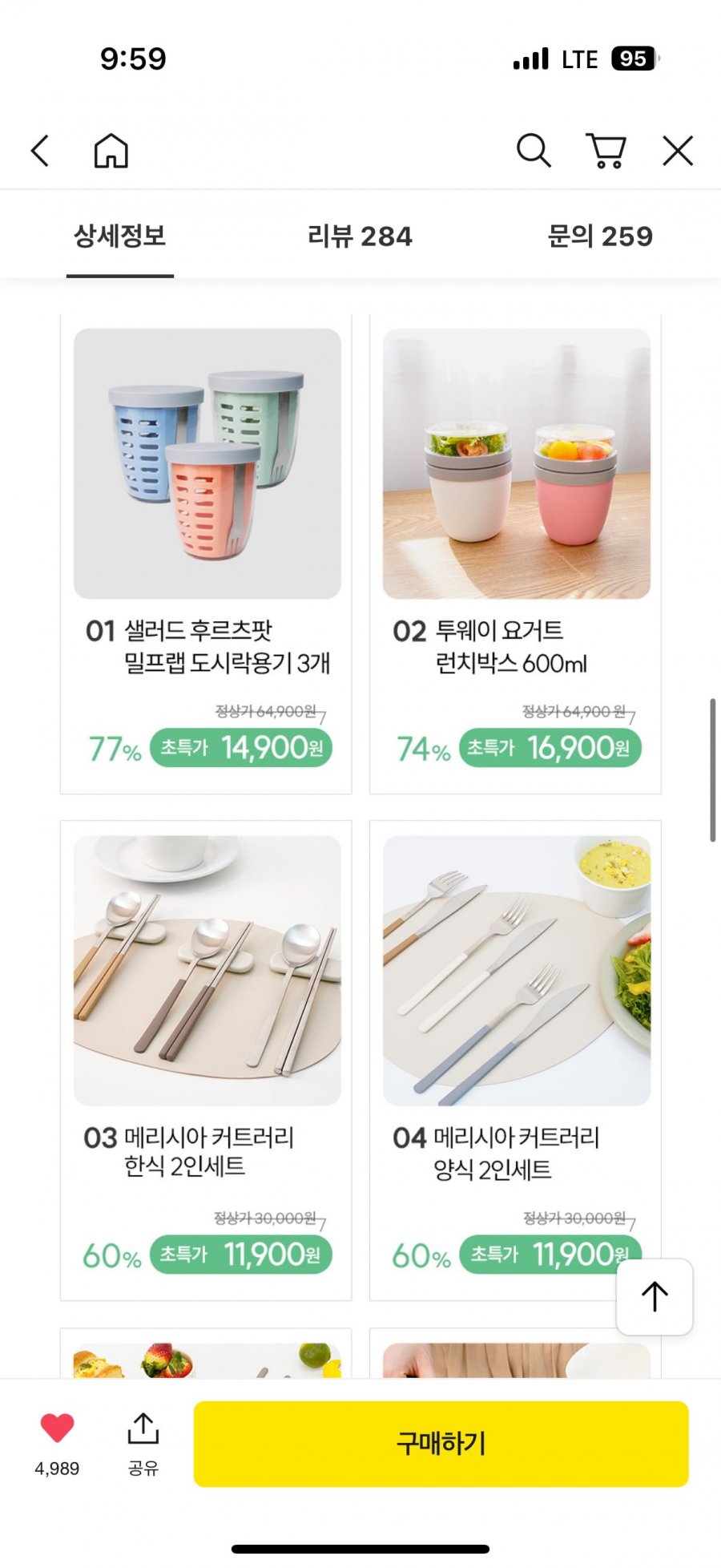Toggle the red heart like icon

57,1428
